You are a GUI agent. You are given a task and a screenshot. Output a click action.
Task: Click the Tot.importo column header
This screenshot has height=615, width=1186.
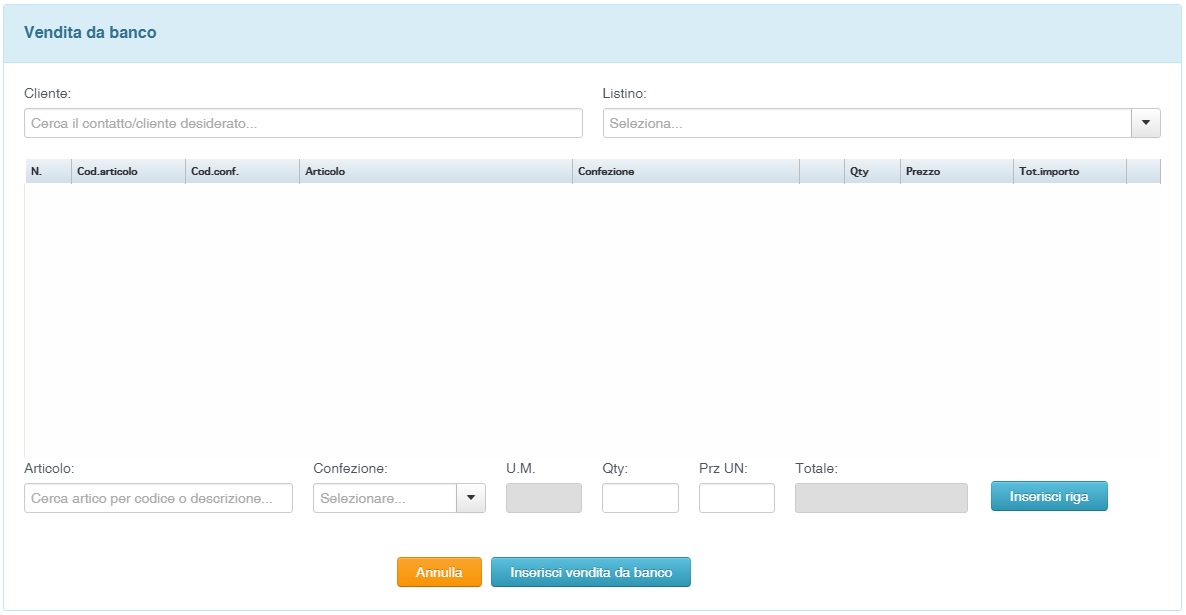pos(1068,171)
